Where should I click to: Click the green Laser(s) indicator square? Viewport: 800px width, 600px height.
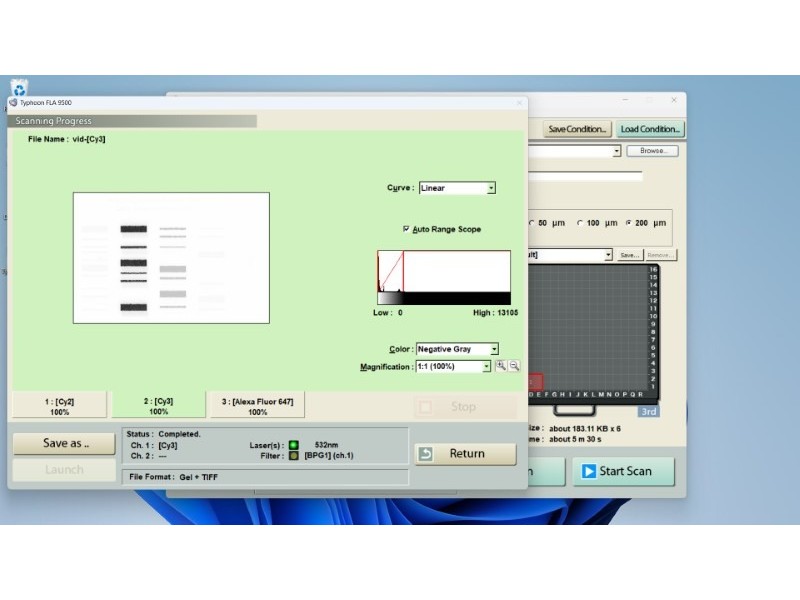[294, 445]
